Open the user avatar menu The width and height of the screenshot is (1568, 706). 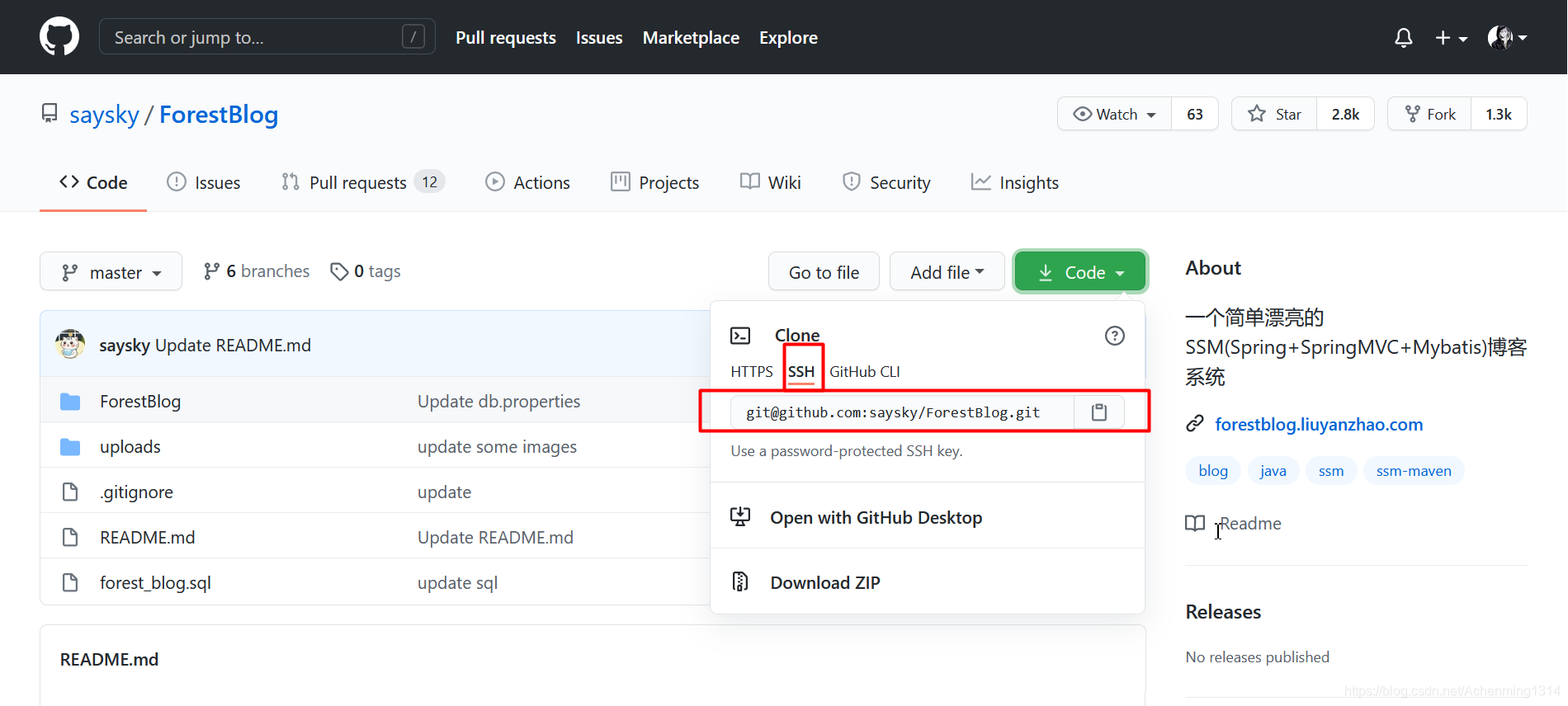(x=1507, y=38)
